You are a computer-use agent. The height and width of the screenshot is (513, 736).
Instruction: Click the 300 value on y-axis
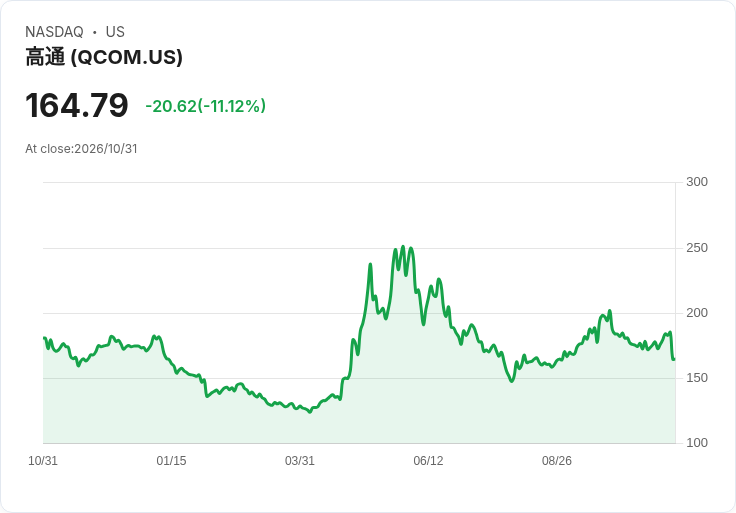(697, 182)
